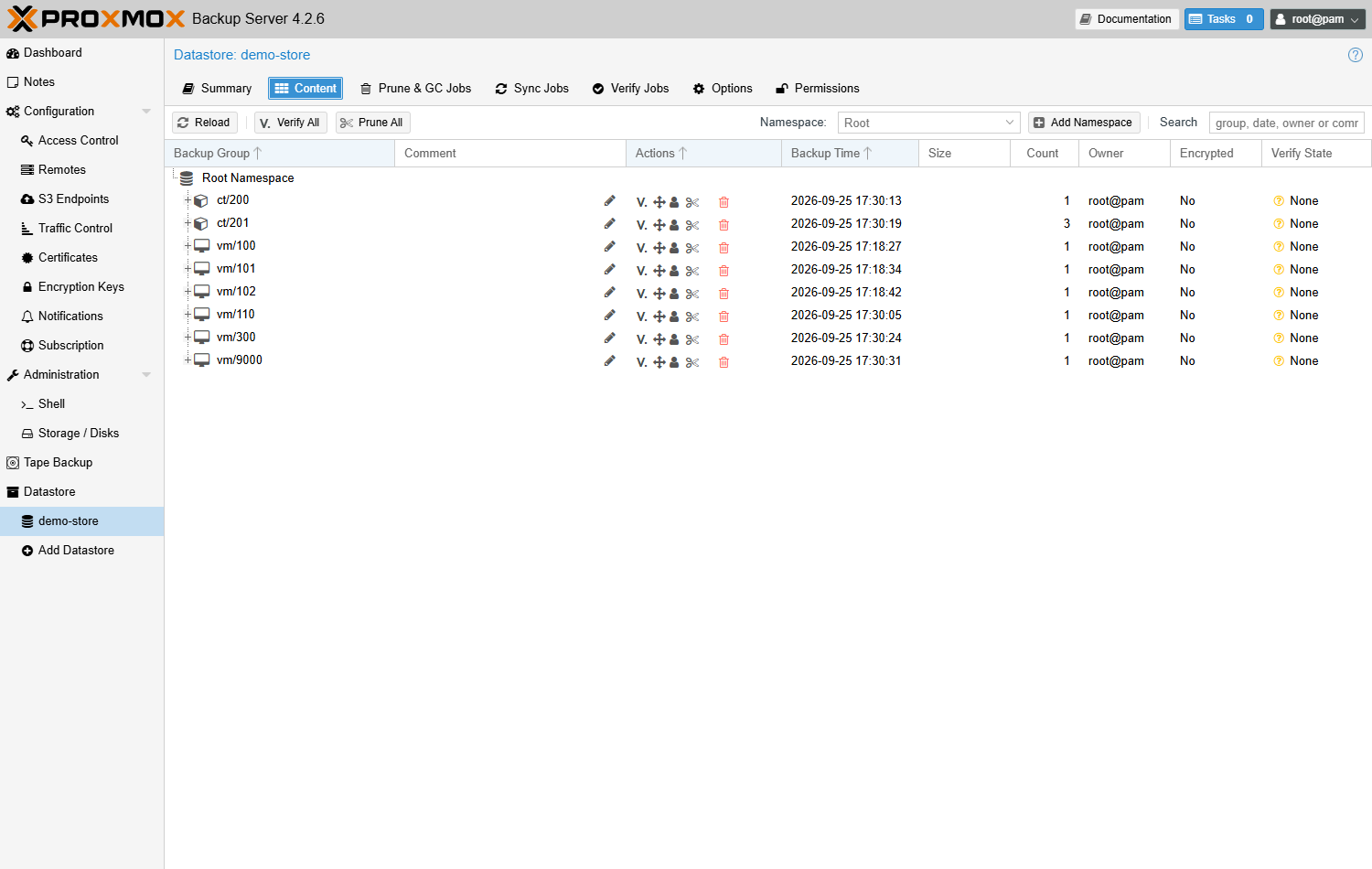The image size is (1372, 869).
Task: Open the root@pam user menu
Action: click(1318, 19)
